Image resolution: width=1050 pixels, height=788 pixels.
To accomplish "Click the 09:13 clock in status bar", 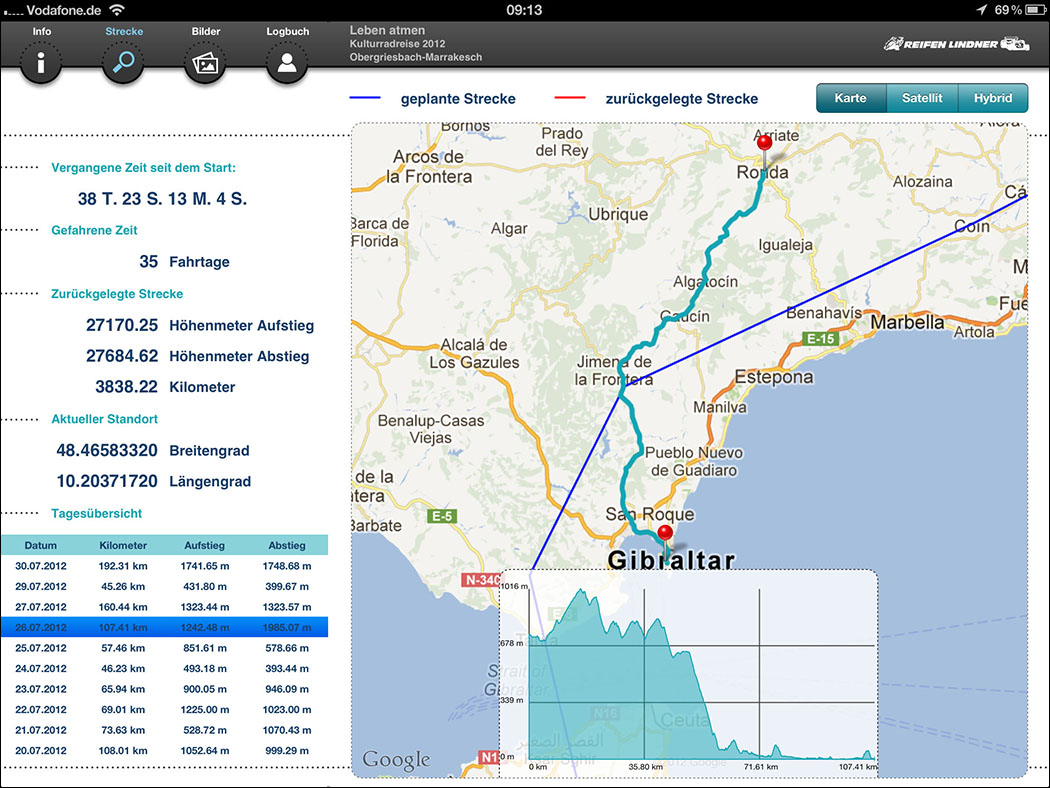I will [524, 10].
